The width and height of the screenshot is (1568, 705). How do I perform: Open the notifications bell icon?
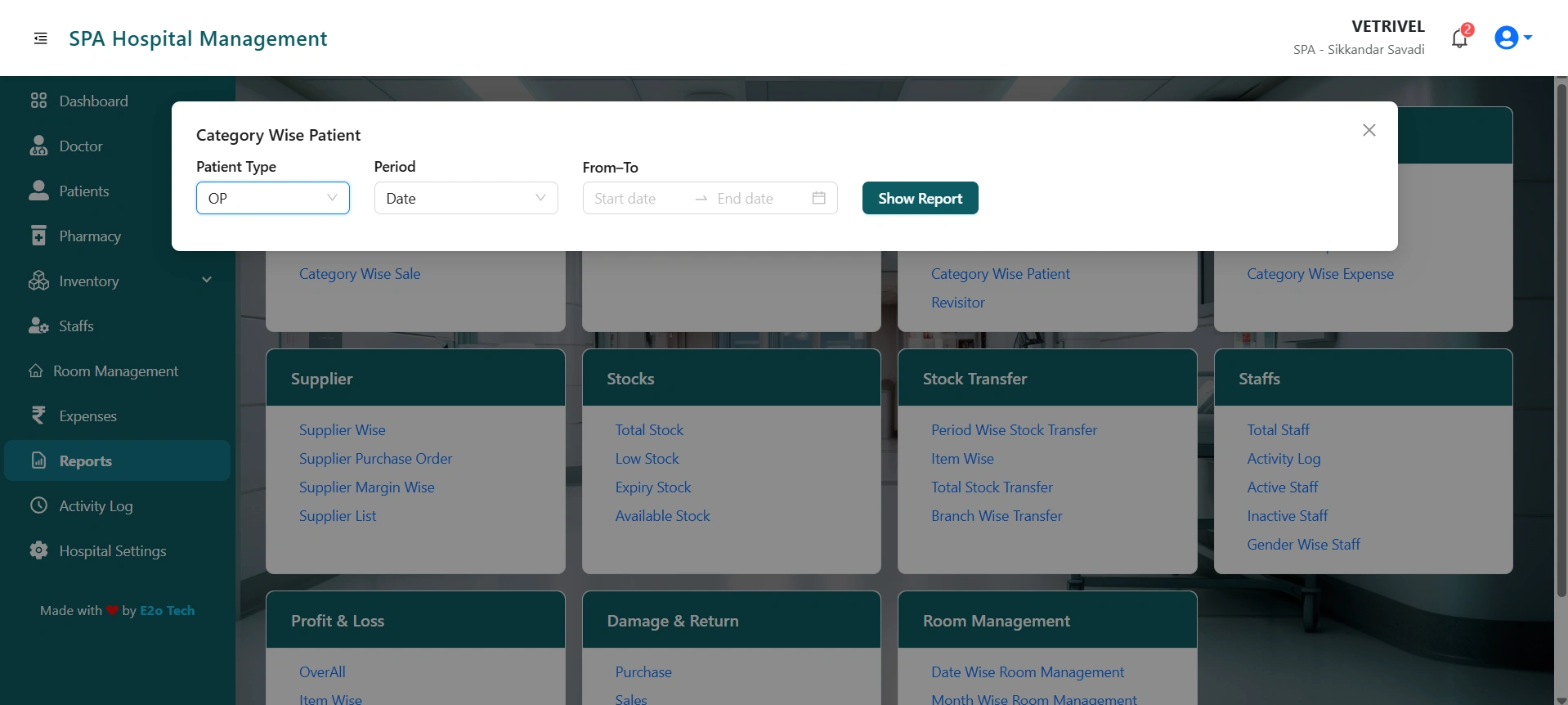click(x=1459, y=38)
